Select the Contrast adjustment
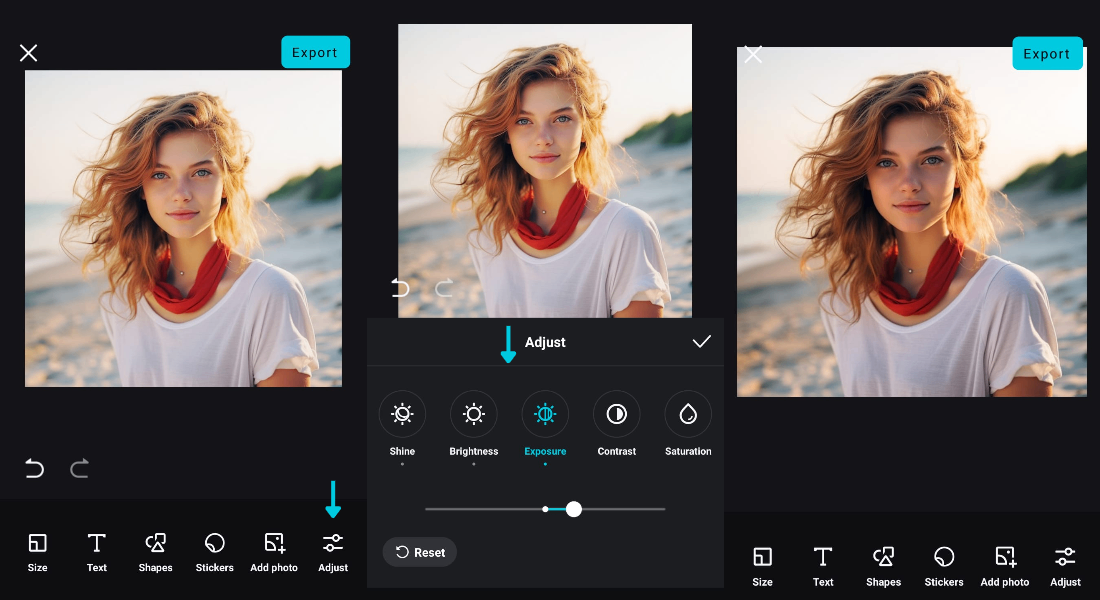The height and width of the screenshot is (600, 1100). click(x=617, y=424)
